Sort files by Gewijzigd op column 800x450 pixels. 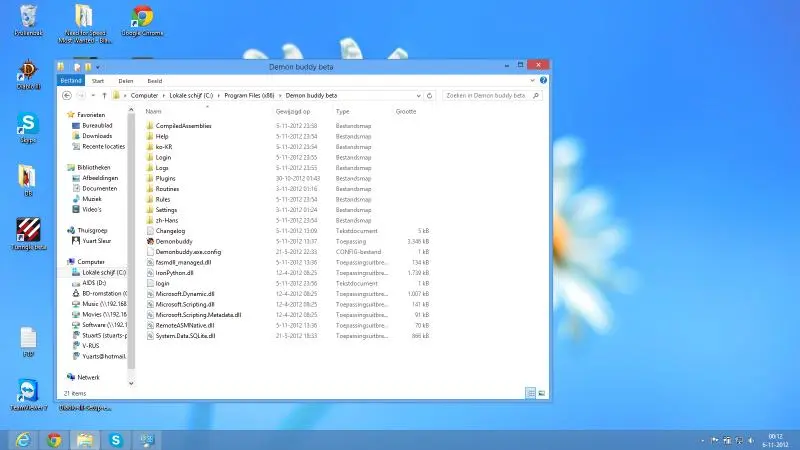coord(293,112)
